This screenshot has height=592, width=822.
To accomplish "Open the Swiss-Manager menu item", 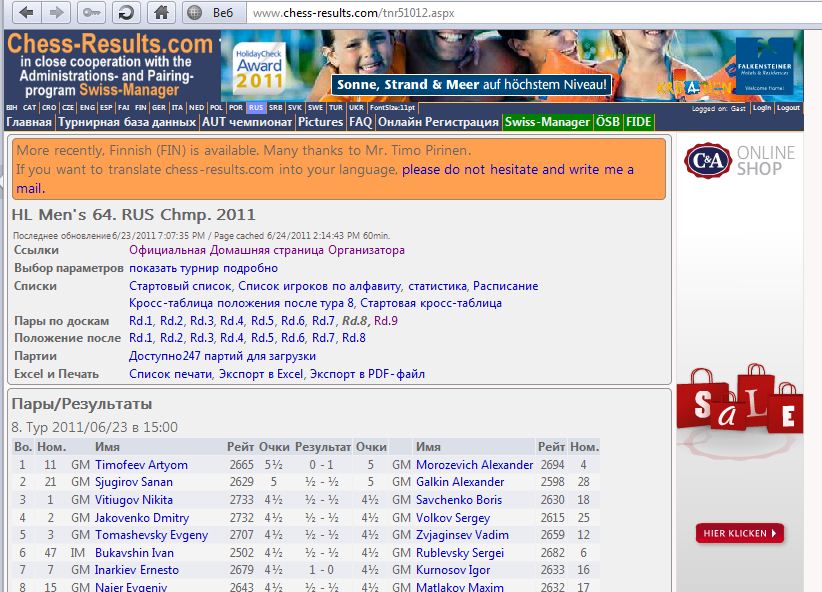I will tap(547, 122).
